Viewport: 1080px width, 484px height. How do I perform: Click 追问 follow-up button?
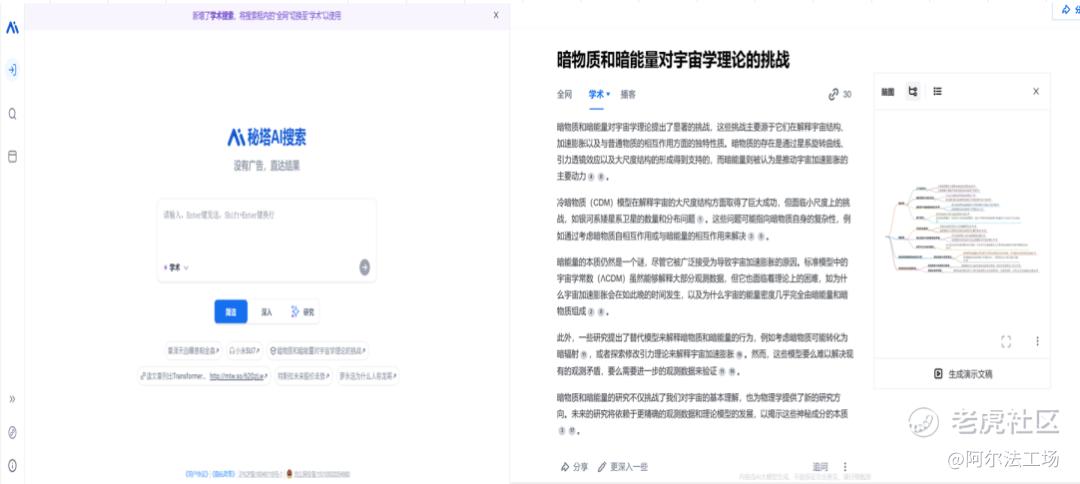click(820, 467)
